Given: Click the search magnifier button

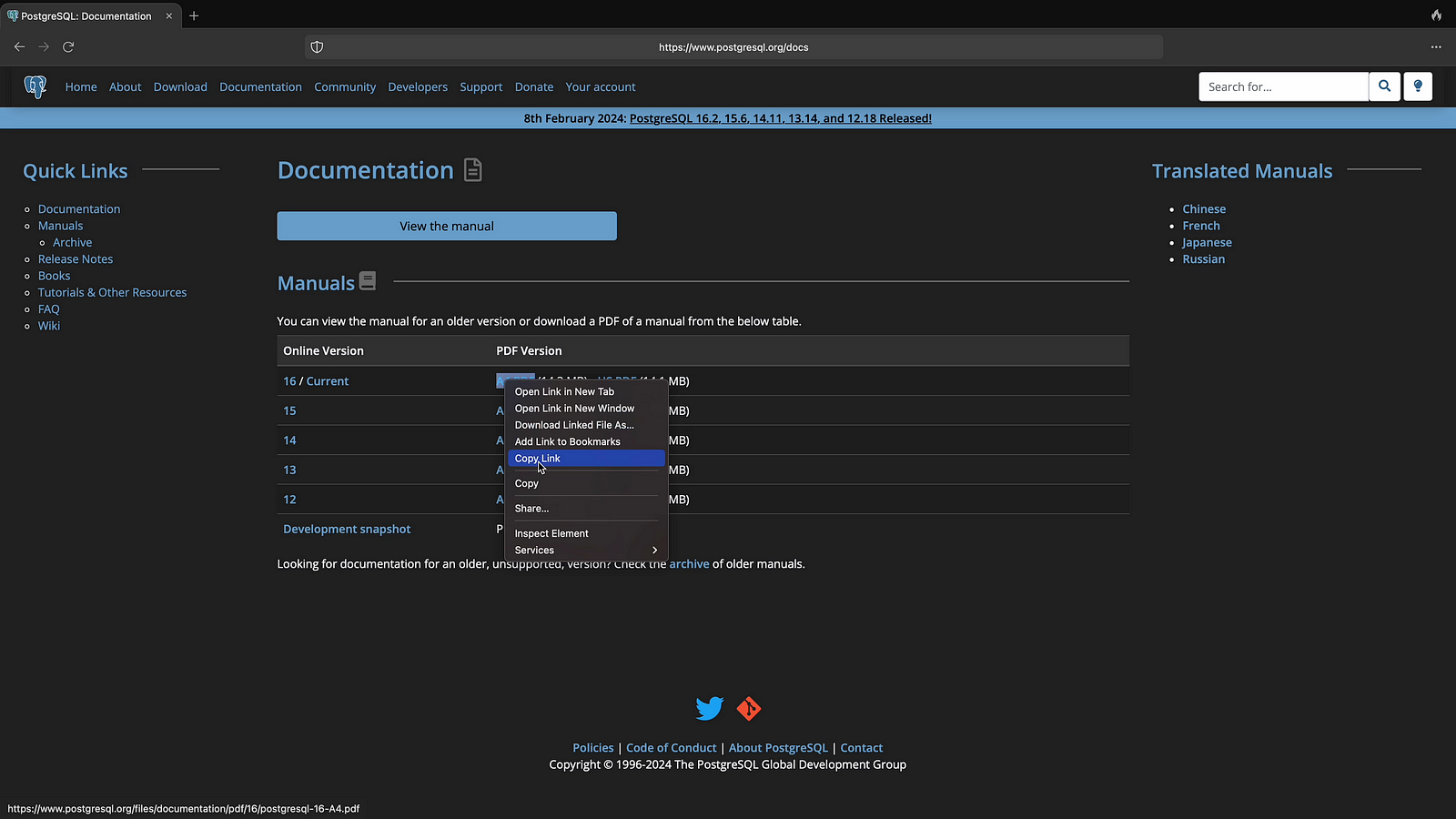Looking at the screenshot, I should [x=1384, y=86].
